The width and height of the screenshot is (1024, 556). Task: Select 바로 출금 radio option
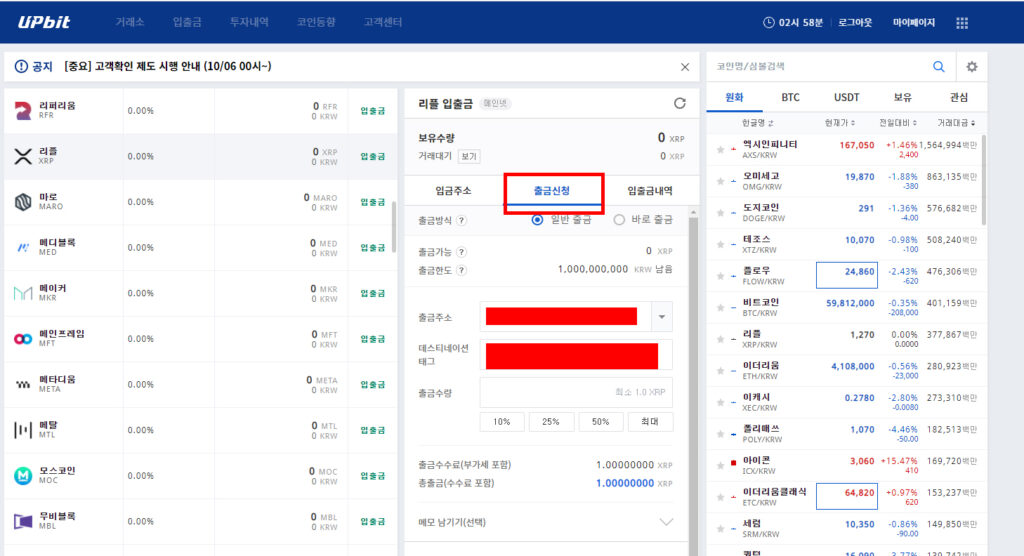point(618,220)
